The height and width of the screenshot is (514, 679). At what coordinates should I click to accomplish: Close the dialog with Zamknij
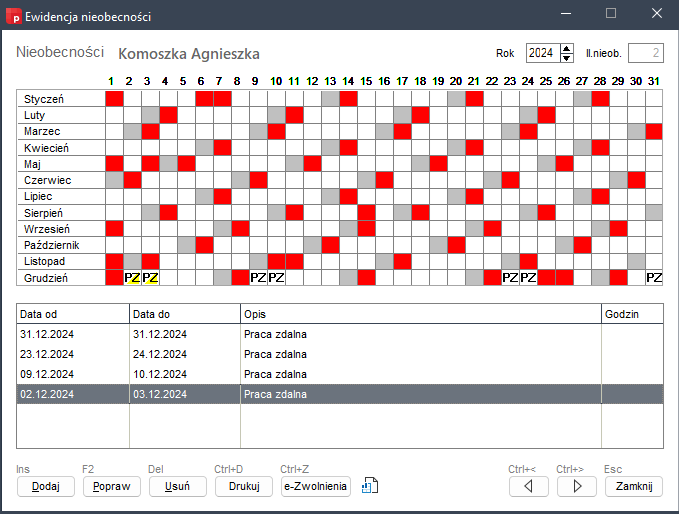pyautogui.click(x=633, y=487)
